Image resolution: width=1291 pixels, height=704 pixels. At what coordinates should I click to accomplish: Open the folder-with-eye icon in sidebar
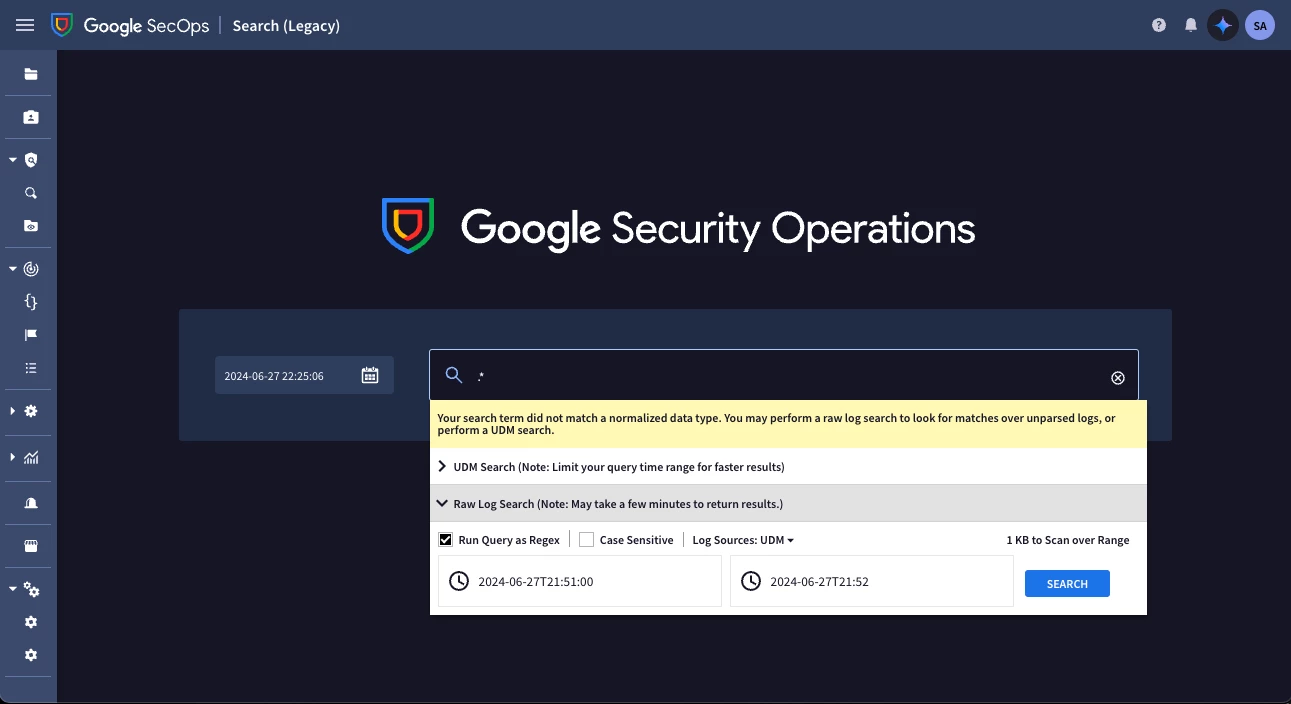(31, 226)
